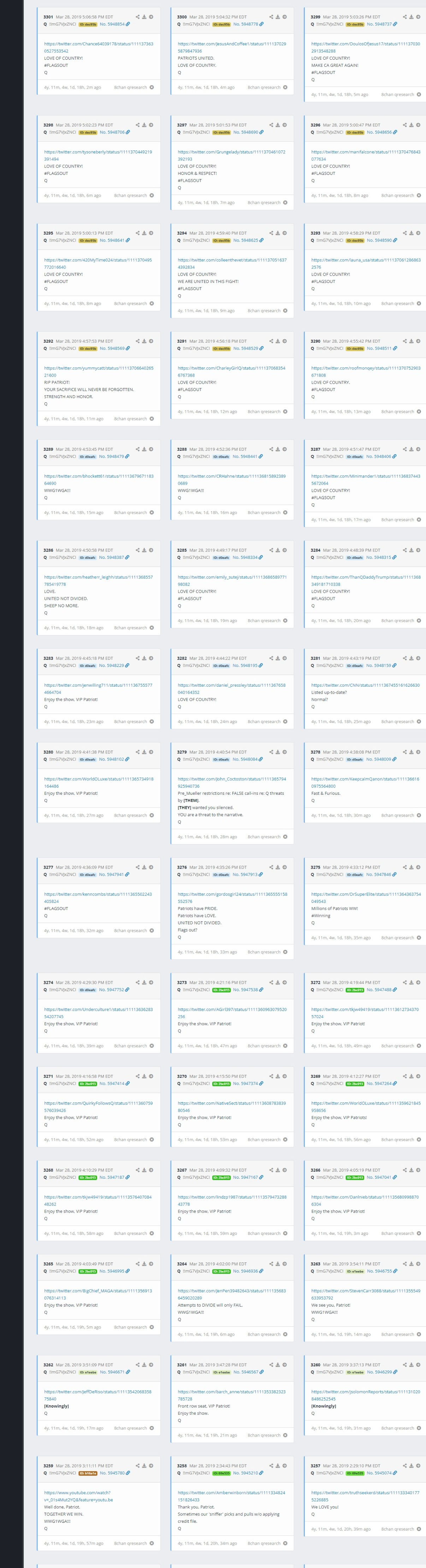Click the link icon beside No. 5948569
Viewport: 426px width, 1568px height.
[127, 348]
